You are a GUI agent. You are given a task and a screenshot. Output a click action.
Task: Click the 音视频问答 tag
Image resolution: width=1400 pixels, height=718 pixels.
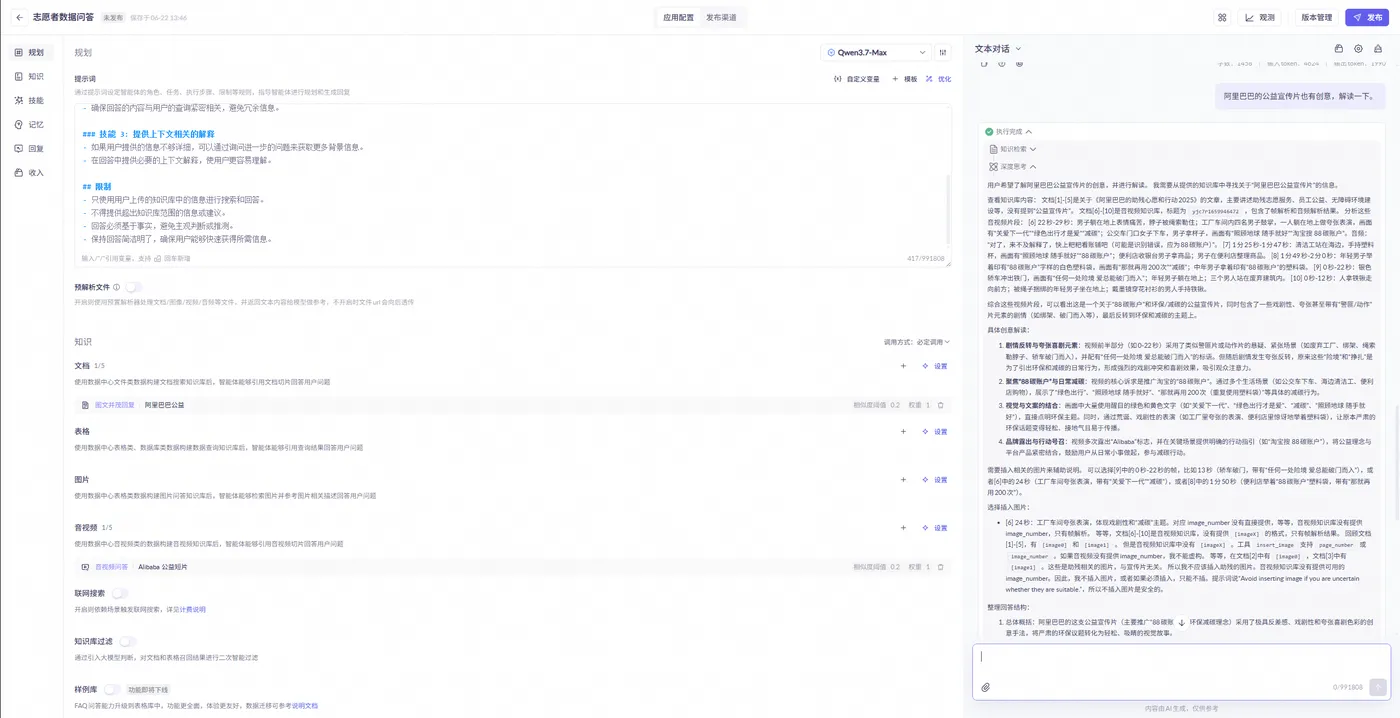click(x=110, y=567)
